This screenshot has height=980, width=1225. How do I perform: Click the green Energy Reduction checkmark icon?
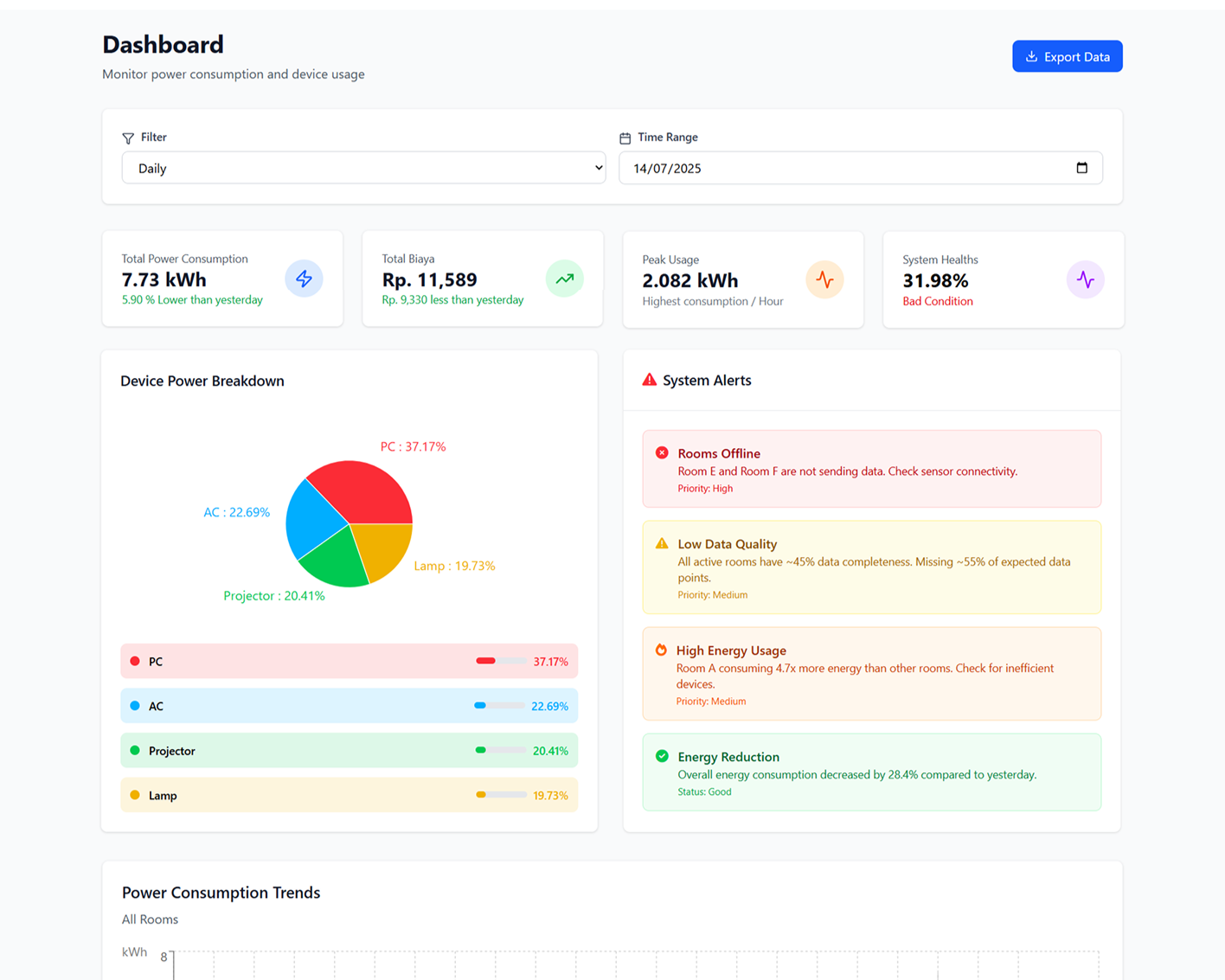click(x=662, y=756)
